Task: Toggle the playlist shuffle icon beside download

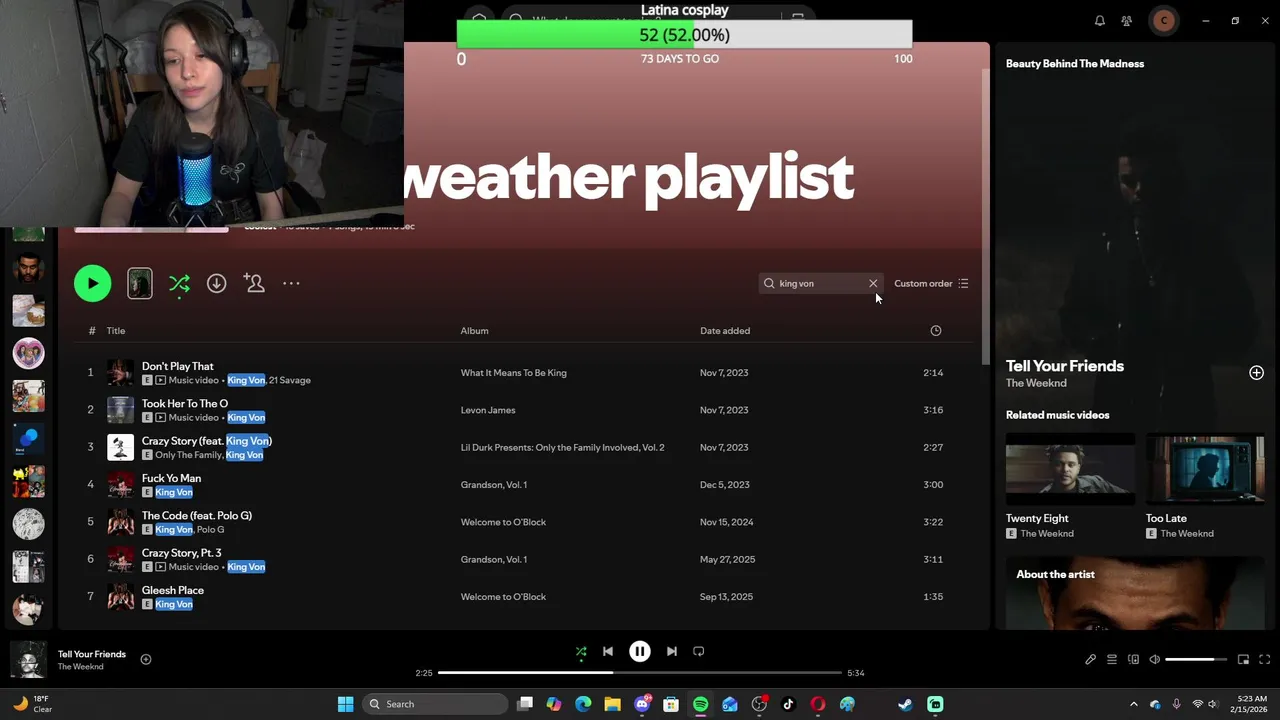Action: pyautogui.click(x=179, y=284)
